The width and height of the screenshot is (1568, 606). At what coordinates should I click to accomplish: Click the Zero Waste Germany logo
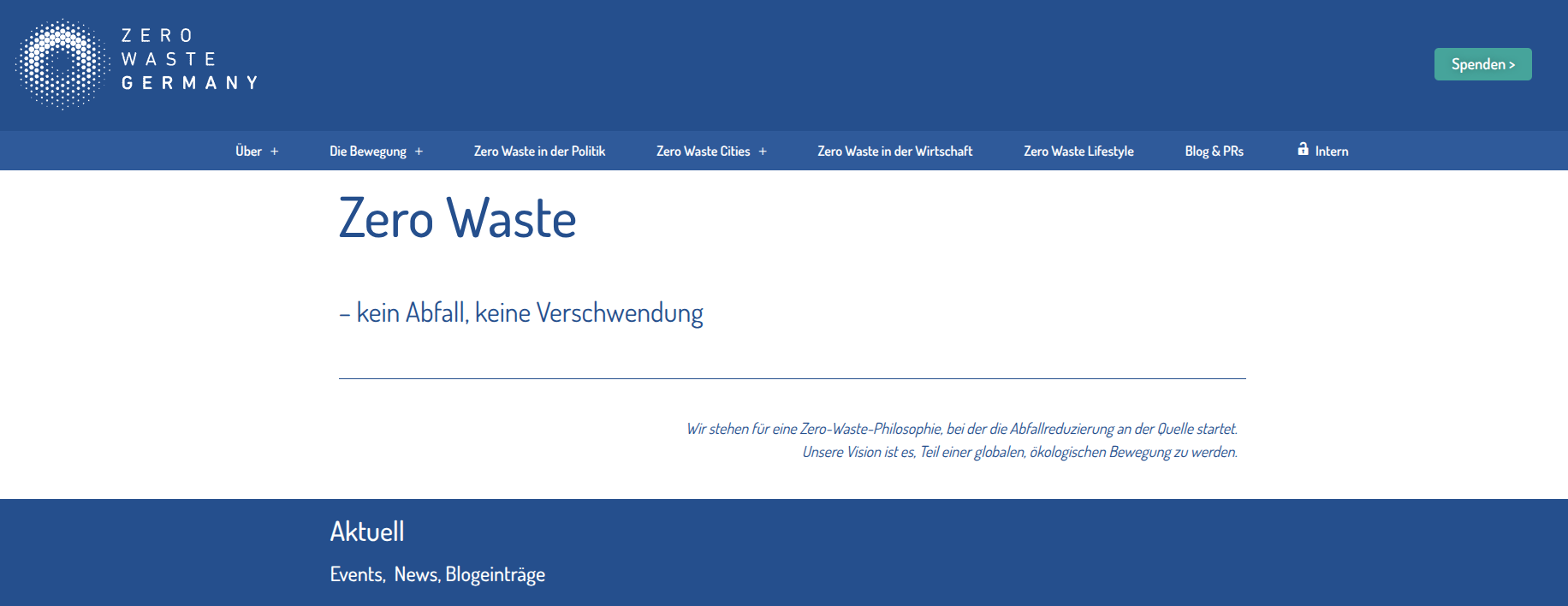(x=137, y=64)
